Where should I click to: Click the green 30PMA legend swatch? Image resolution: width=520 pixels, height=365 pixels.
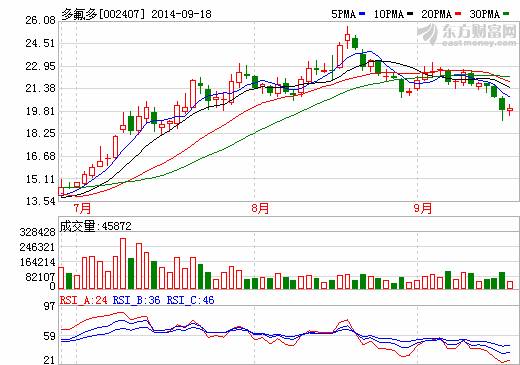coord(506,14)
